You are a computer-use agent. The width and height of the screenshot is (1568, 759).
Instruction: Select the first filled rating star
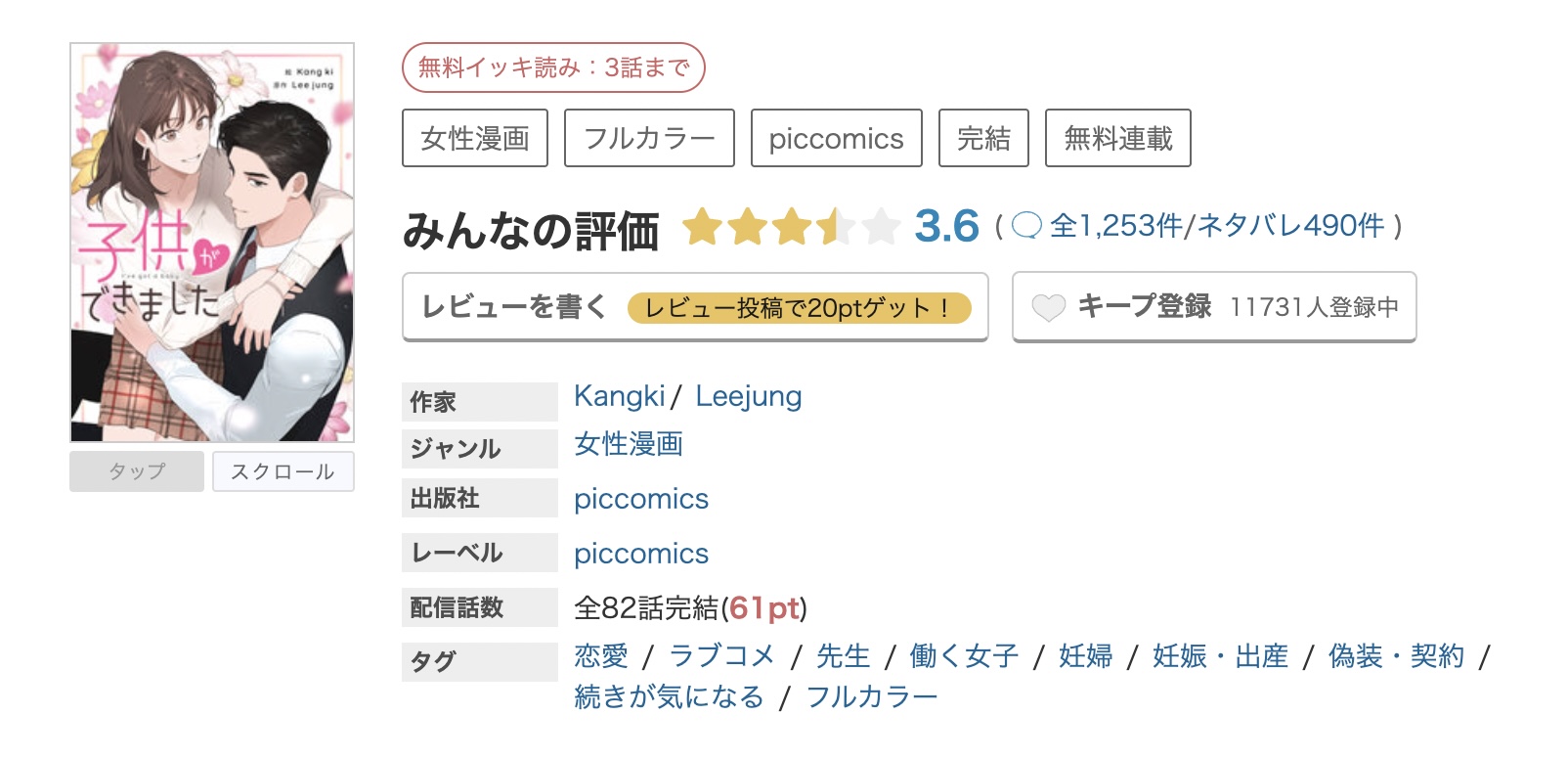(703, 226)
